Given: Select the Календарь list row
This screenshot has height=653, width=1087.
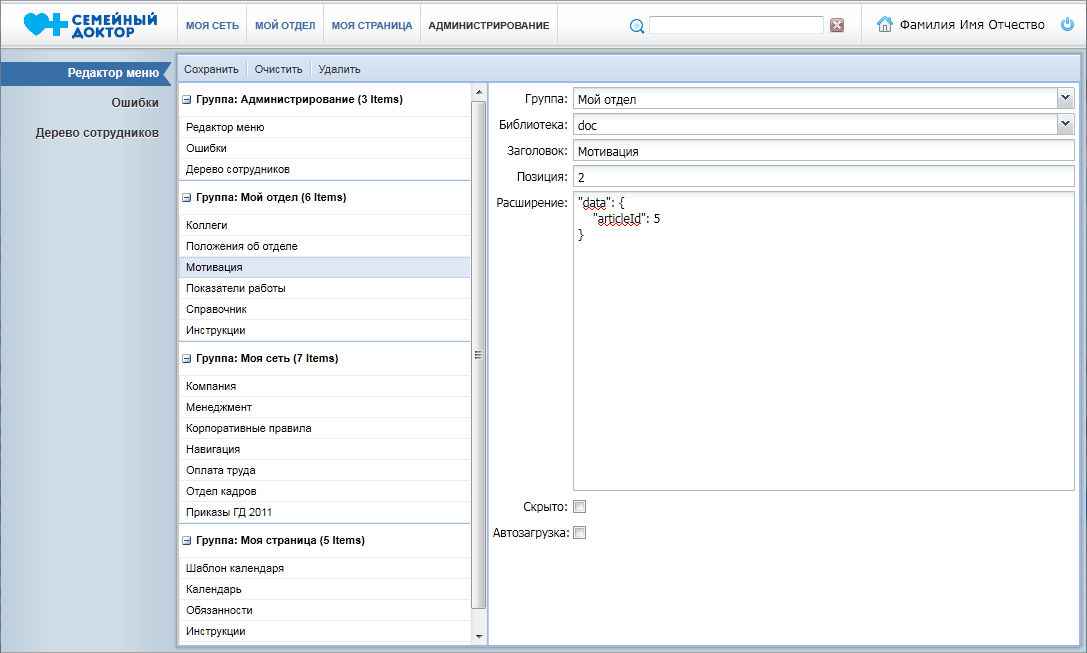Looking at the screenshot, I should (x=324, y=589).
